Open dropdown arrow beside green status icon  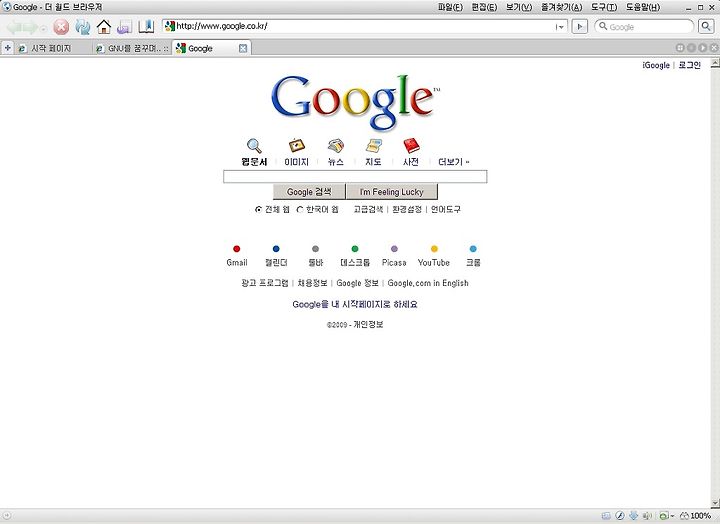(x=672, y=516)
